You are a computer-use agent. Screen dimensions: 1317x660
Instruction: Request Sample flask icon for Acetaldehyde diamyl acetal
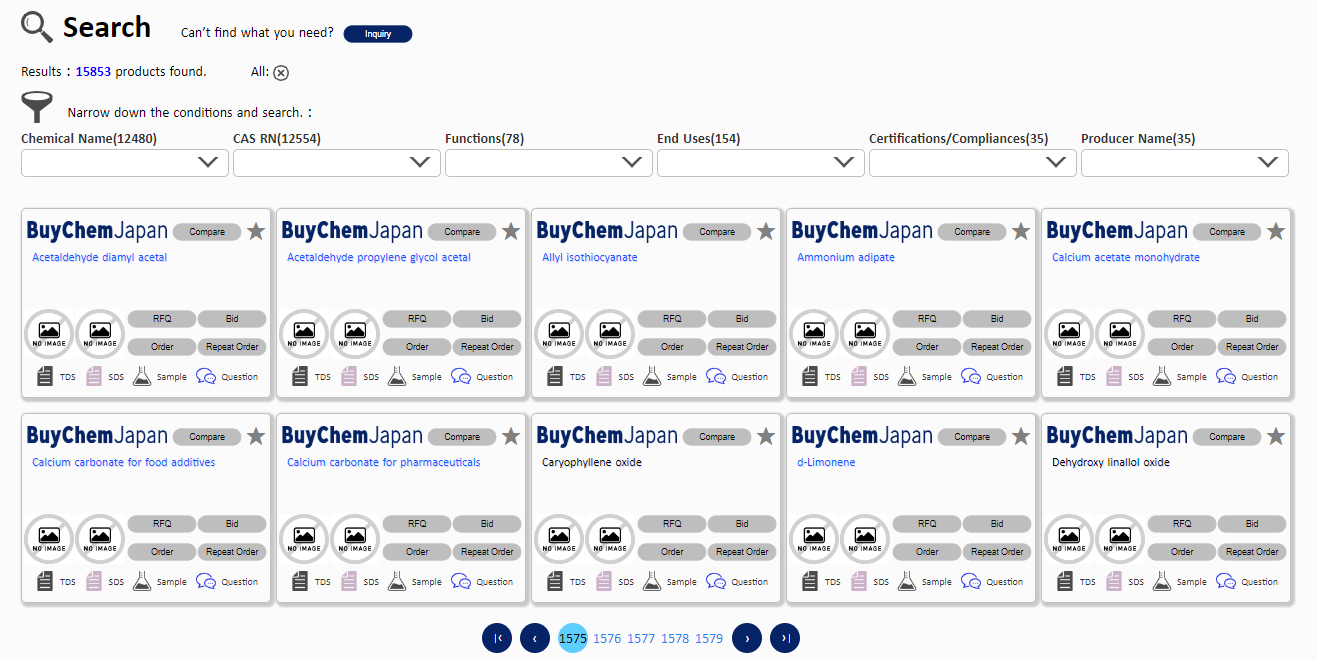coord(142,377)
